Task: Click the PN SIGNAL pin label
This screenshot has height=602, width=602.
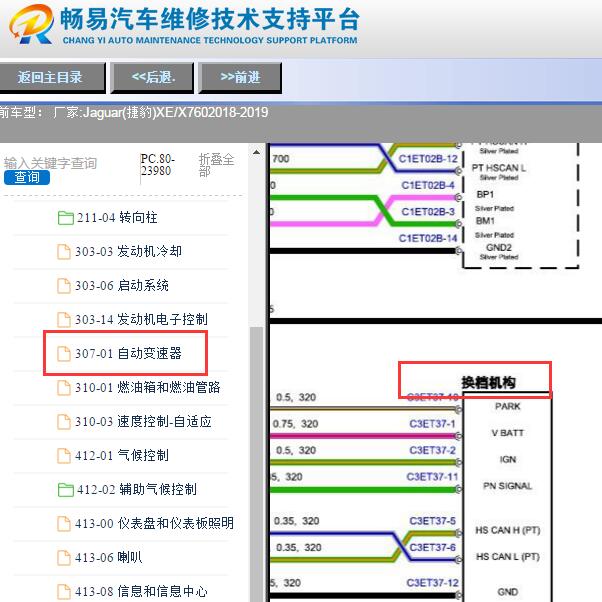Action: [x=508, y=486]
